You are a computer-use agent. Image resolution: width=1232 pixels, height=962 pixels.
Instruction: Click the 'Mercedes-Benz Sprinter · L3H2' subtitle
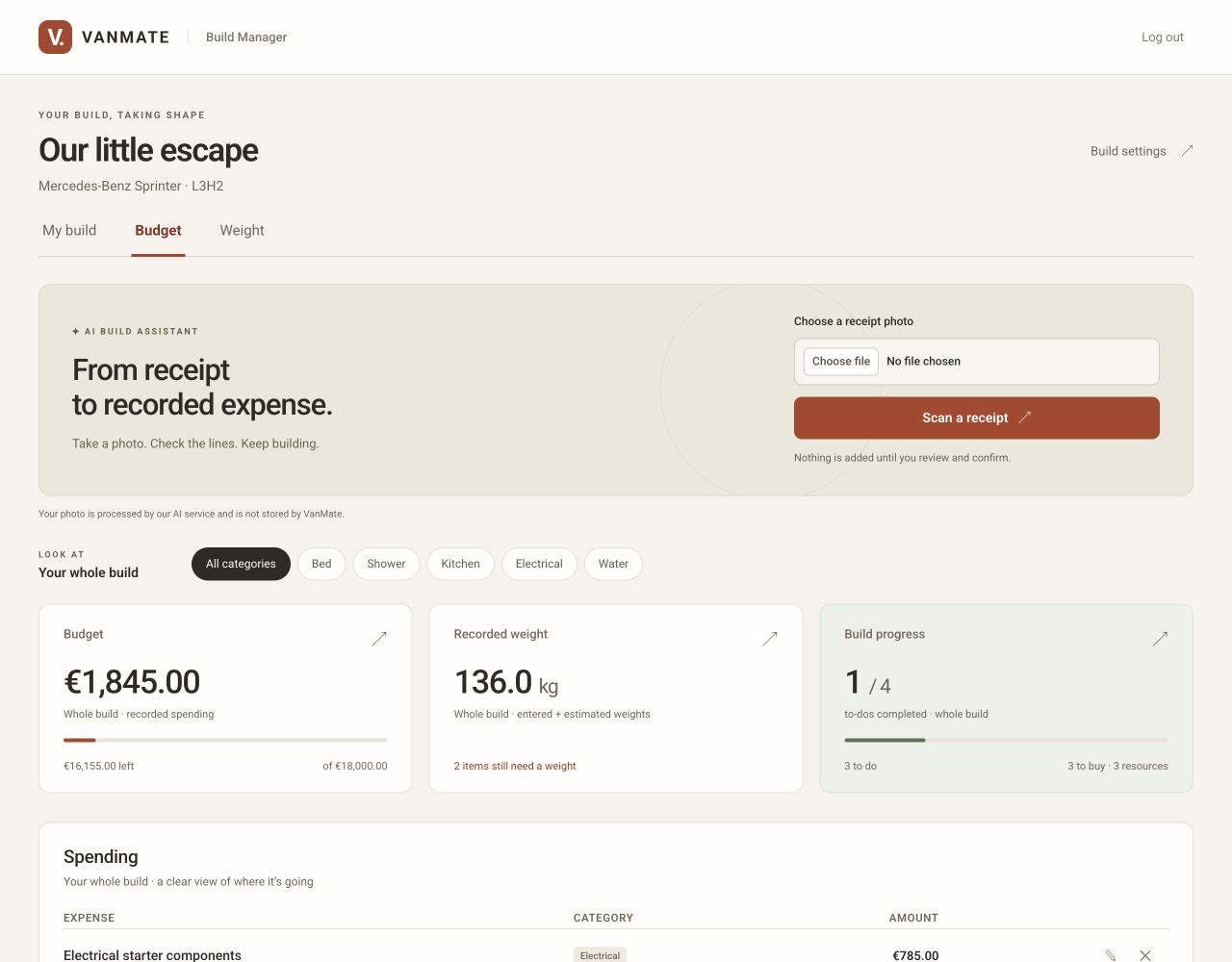tap(131, 186)
